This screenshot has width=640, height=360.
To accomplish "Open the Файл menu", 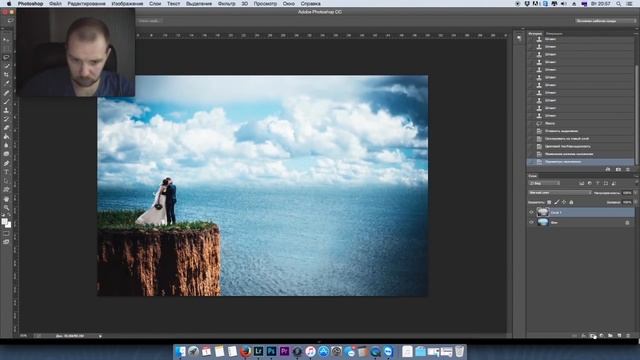I will 55,3.
